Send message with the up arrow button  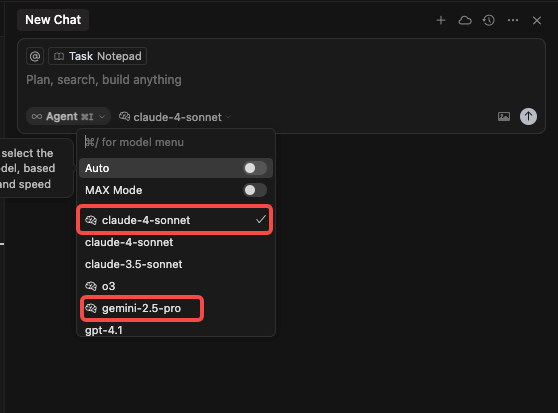528,117
